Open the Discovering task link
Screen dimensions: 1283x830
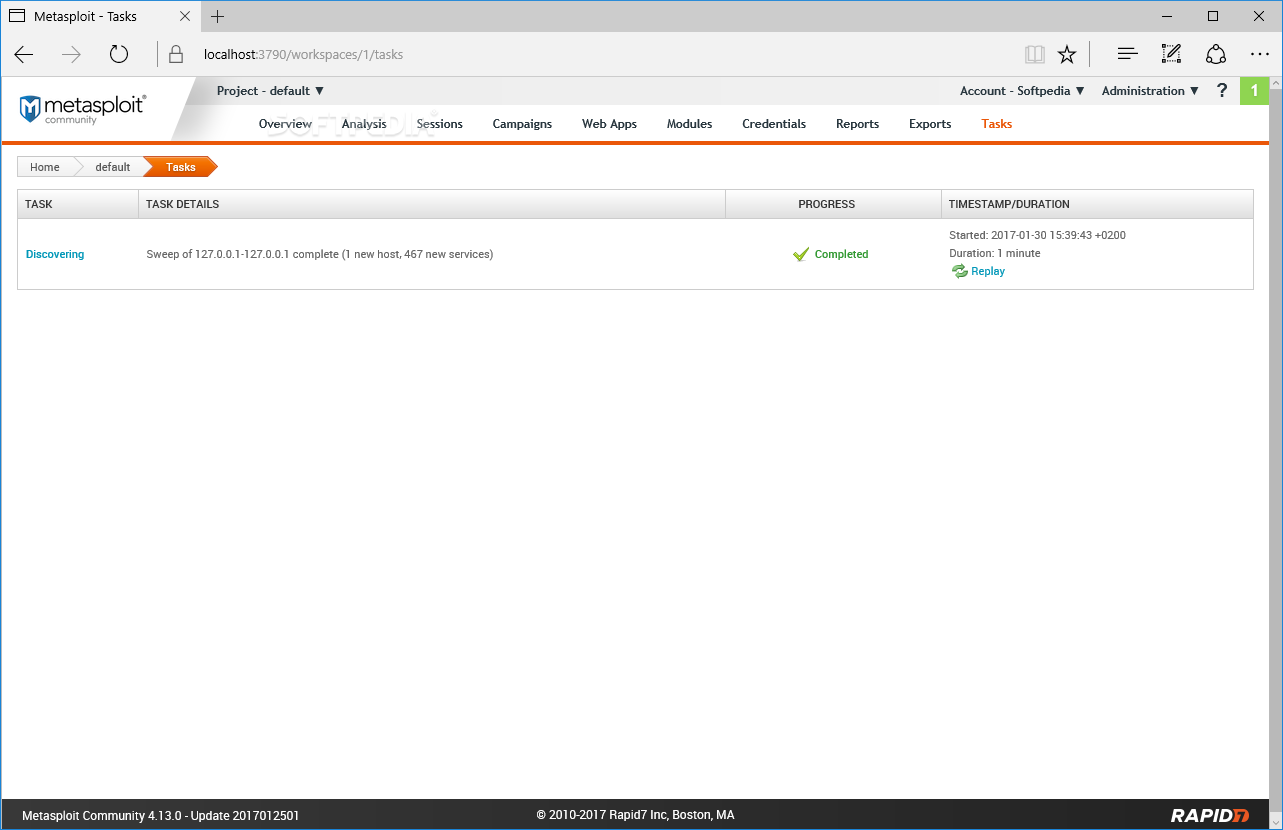tap(55, 254)
